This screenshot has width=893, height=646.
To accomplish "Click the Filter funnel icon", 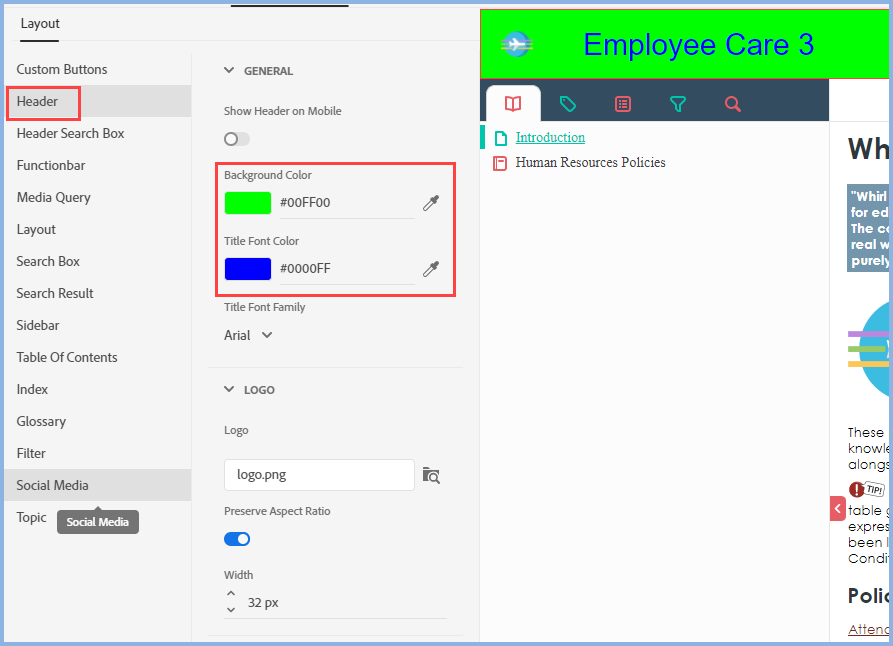I will [x=678, y=103].
